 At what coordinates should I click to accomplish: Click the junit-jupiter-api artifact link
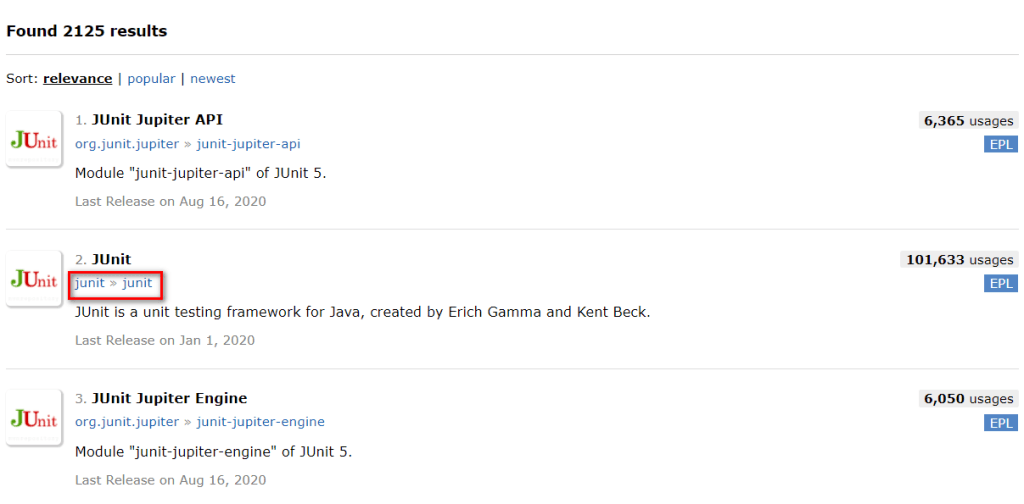[x=248, y=144]
